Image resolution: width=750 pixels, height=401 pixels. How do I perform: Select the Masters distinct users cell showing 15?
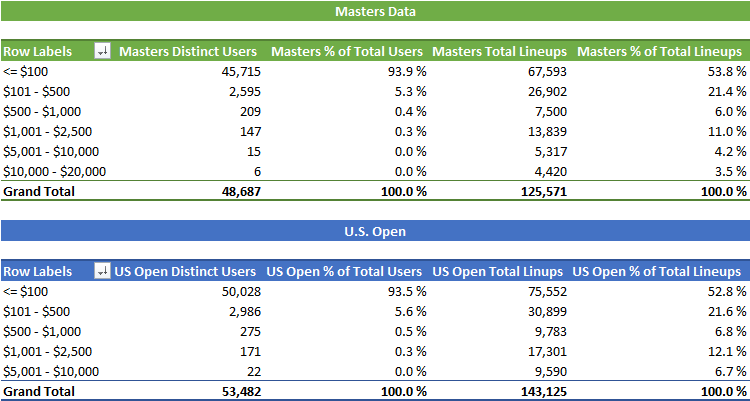pyautogui.click(x=255, y=152)
